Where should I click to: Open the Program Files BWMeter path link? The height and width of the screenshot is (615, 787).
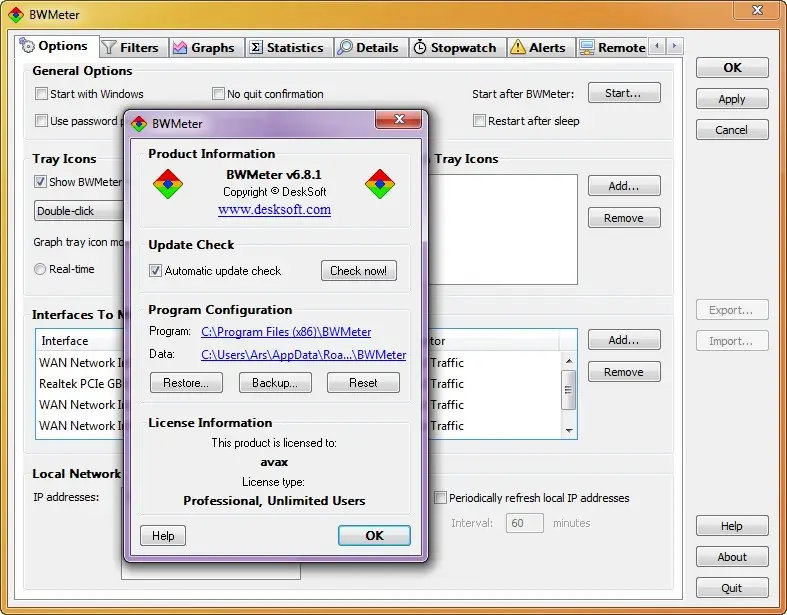[x=286, y=332]
